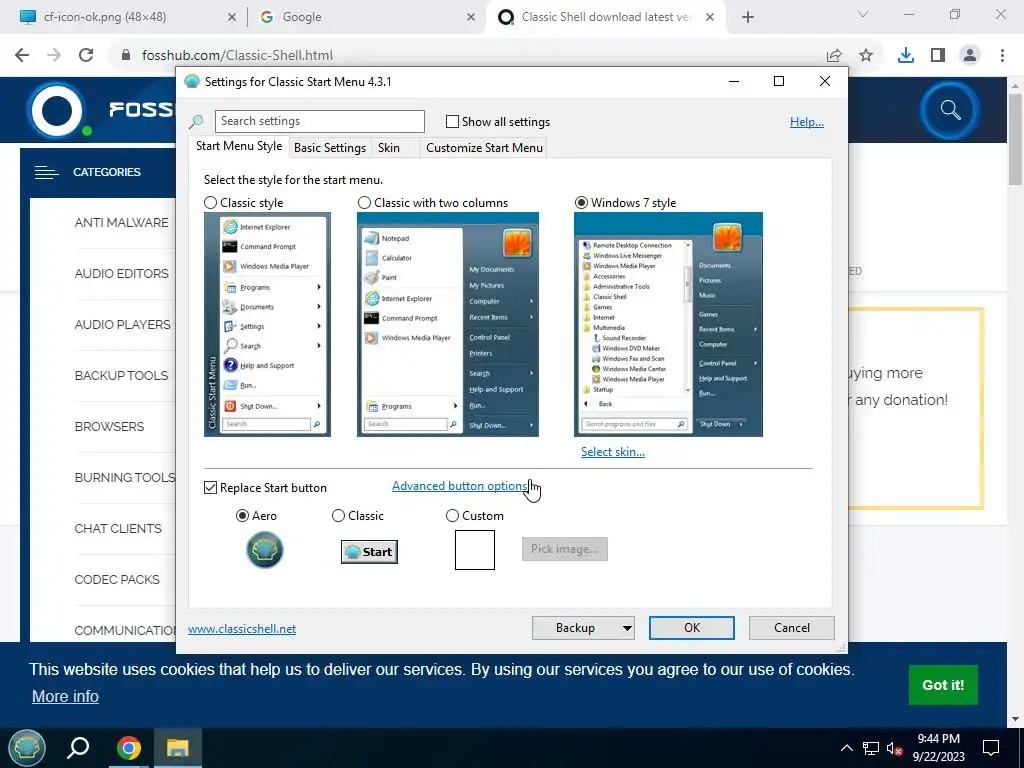Viewport: 1024px width, 768px height.
Task: Choose Custom start button radio
Action: 452,516
